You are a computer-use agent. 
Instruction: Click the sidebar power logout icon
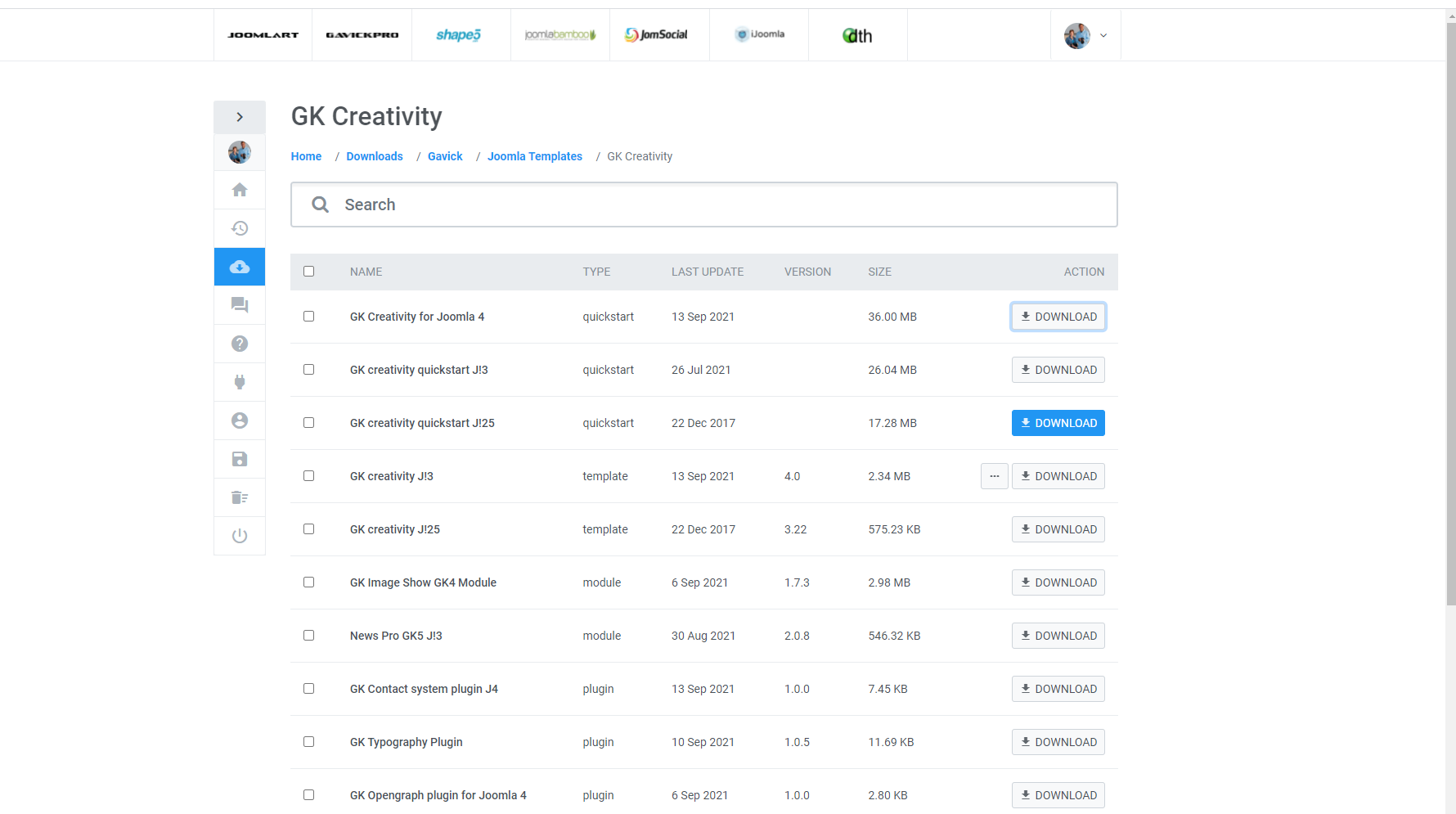pos(240,536)
